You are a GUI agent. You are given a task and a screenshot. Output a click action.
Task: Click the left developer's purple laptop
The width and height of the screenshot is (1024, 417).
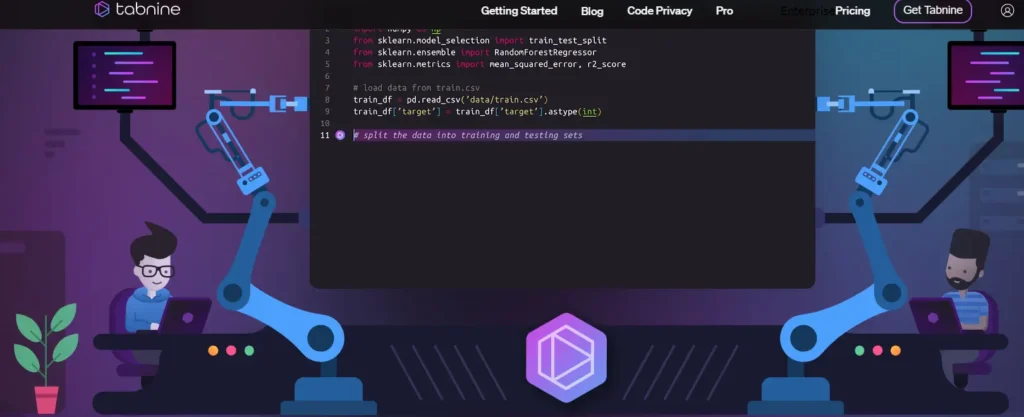coord(185,317)
